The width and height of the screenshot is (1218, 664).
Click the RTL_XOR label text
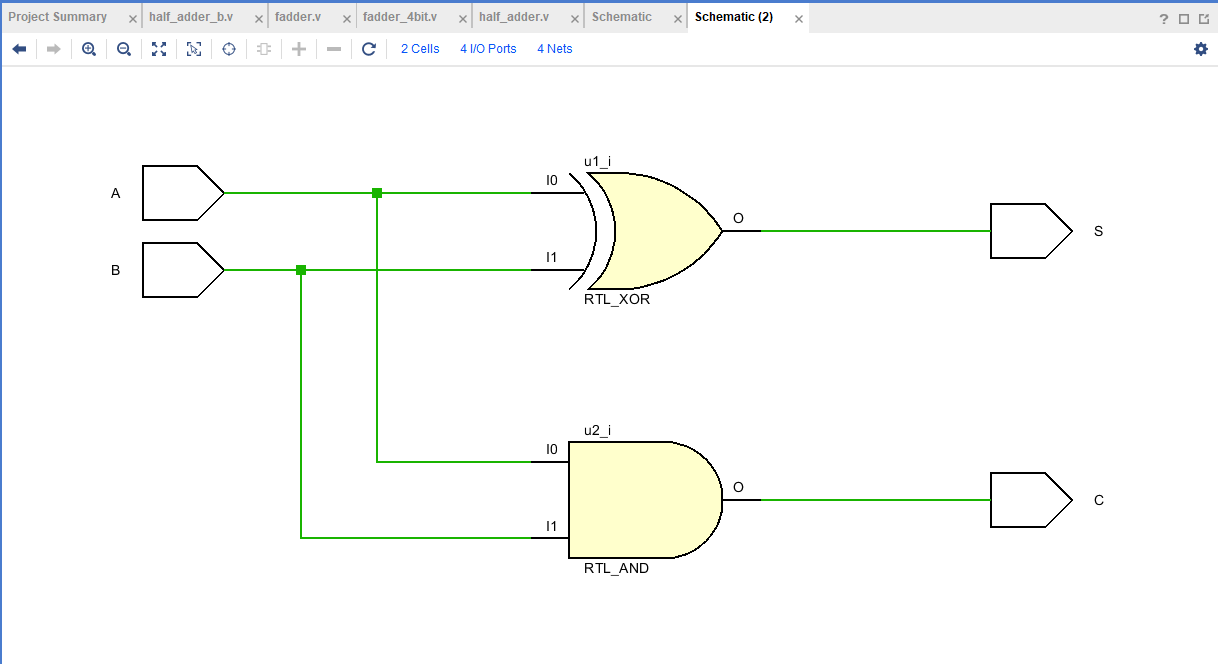pyautogui.click(x=617, y=300)
